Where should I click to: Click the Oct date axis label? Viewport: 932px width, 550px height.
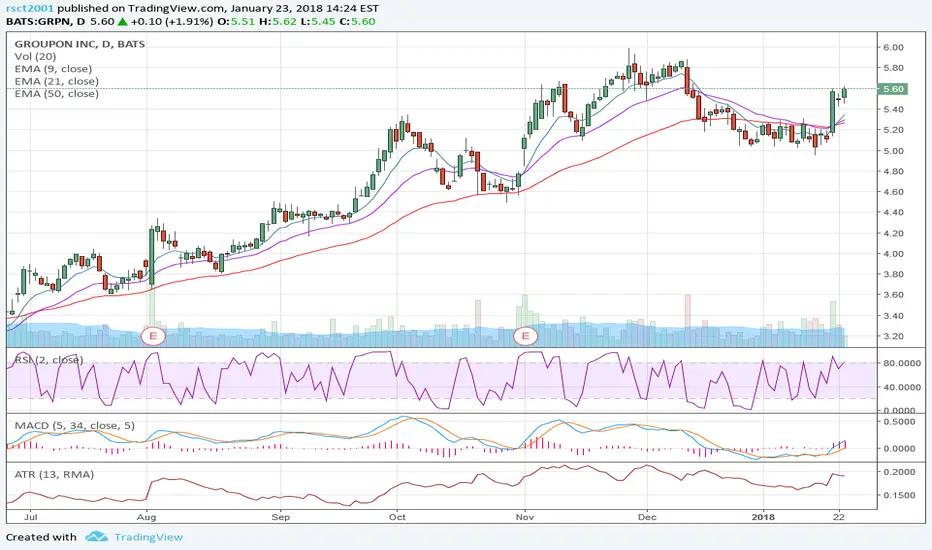click(397, 517)
